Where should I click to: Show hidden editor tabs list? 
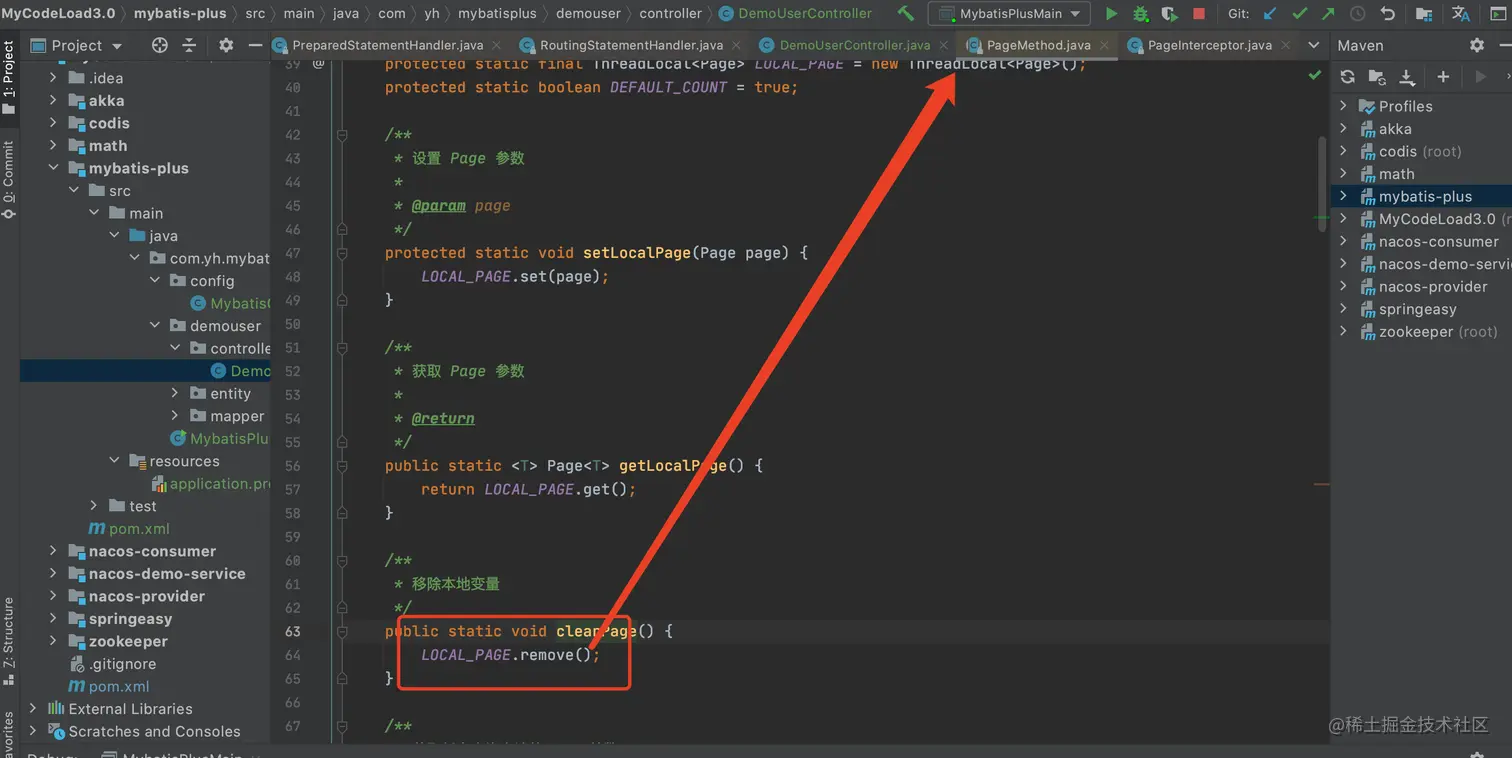[1313, 45]
